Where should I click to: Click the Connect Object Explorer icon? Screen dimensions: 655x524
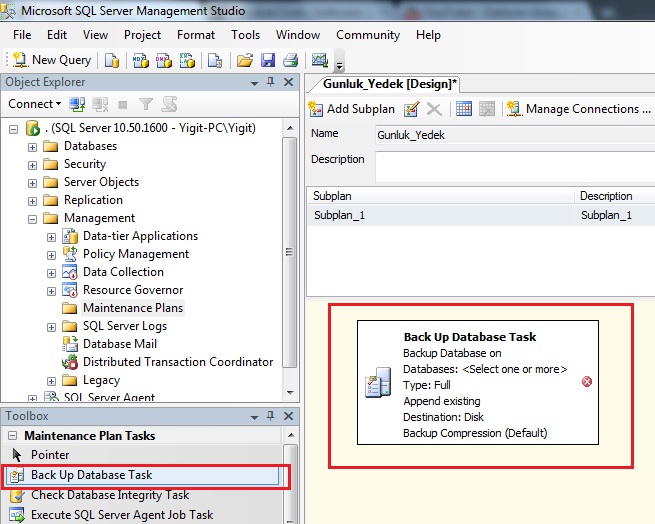(78, 104)
